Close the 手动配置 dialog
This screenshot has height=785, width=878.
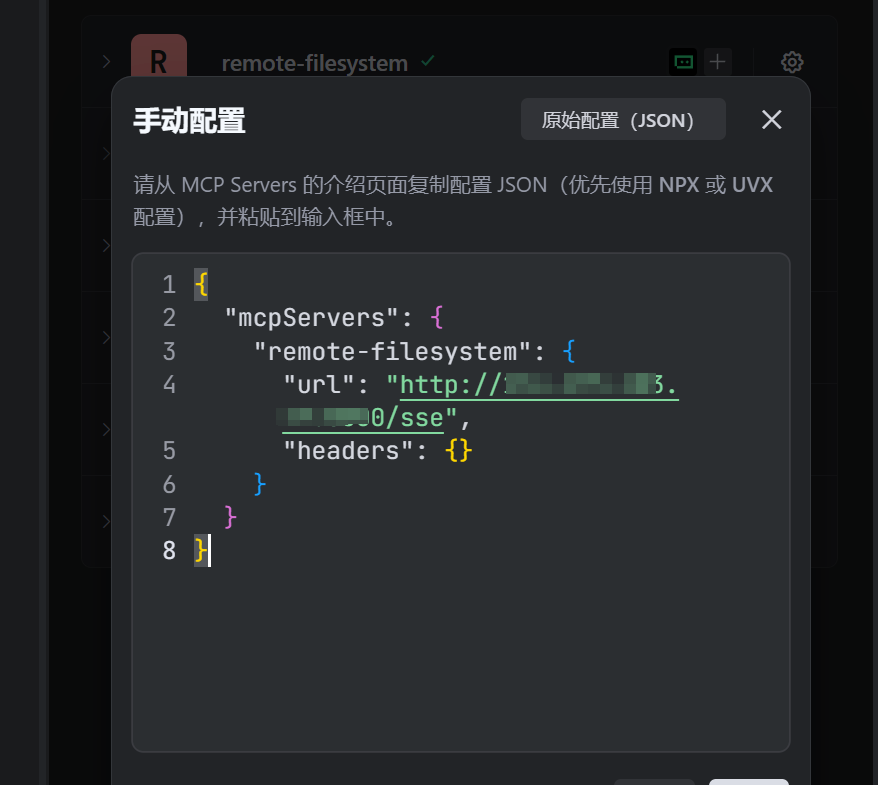[771, 119]
